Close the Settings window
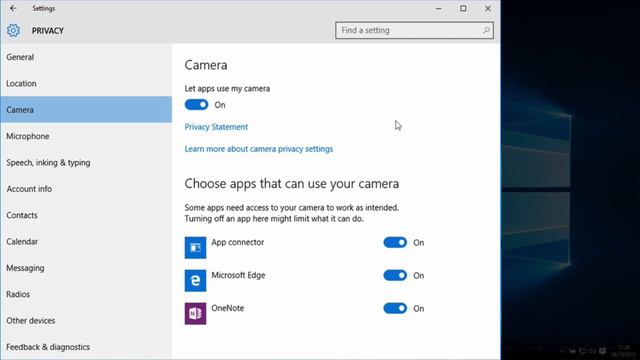This screenshot has height=360, width=640. coord(488,8)
